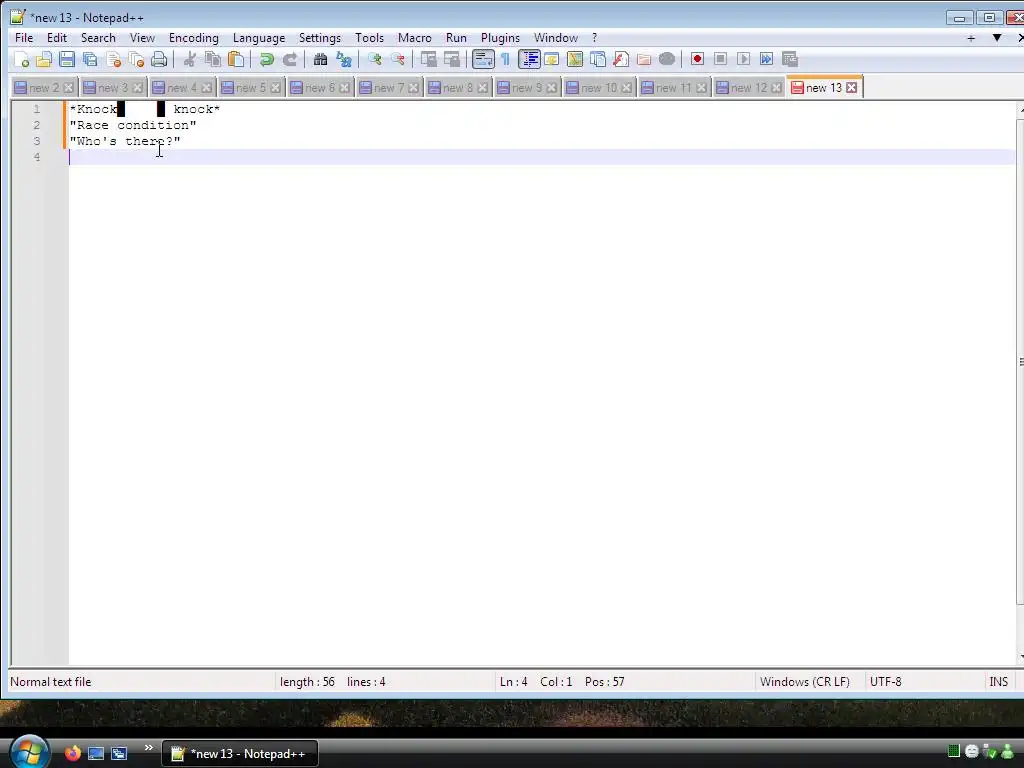Open the Document Map icon
1024x768 pixels.
(575, 59)
